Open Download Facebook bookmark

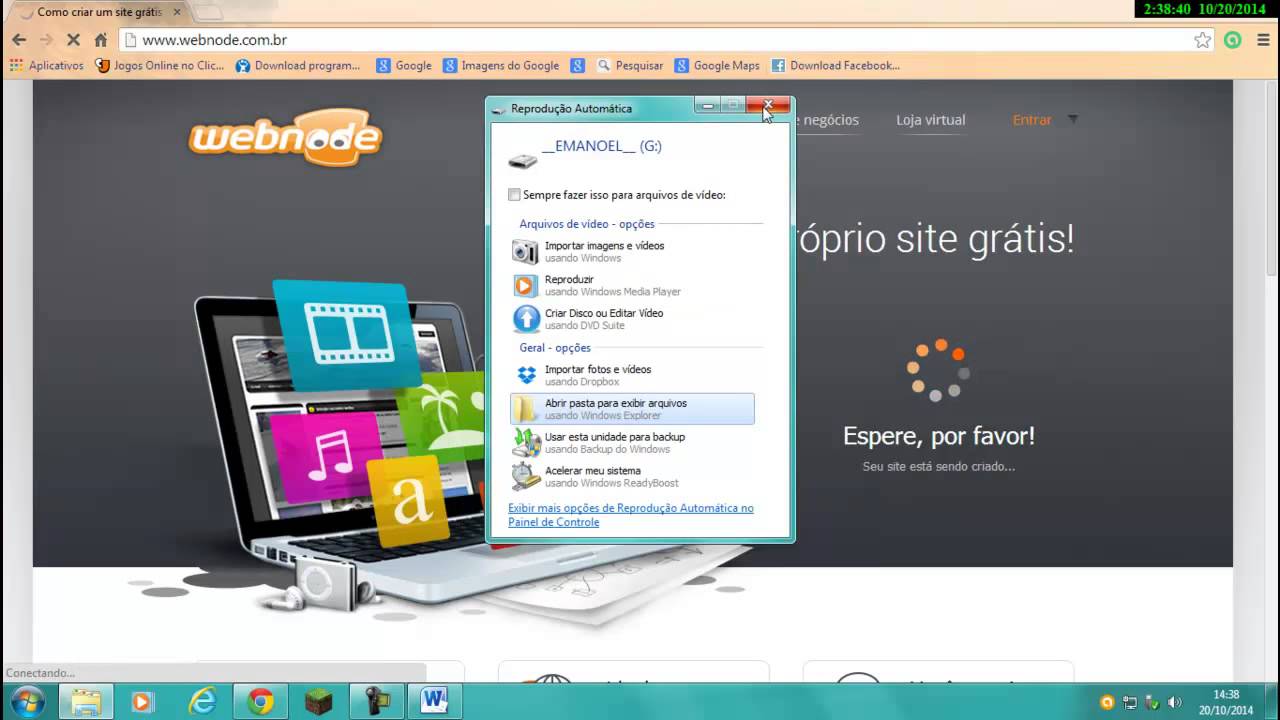point(836,66)
